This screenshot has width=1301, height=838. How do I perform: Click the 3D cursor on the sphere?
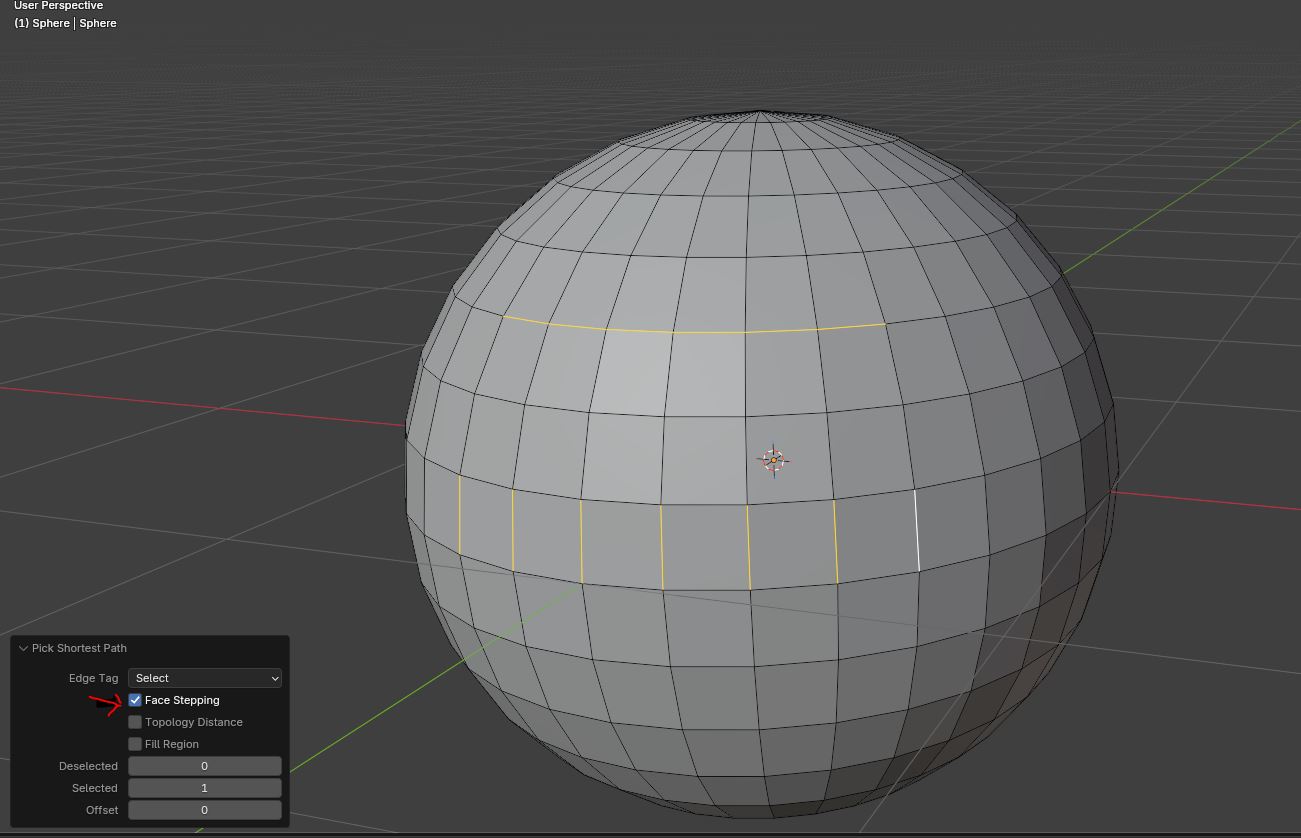(773, 460)
